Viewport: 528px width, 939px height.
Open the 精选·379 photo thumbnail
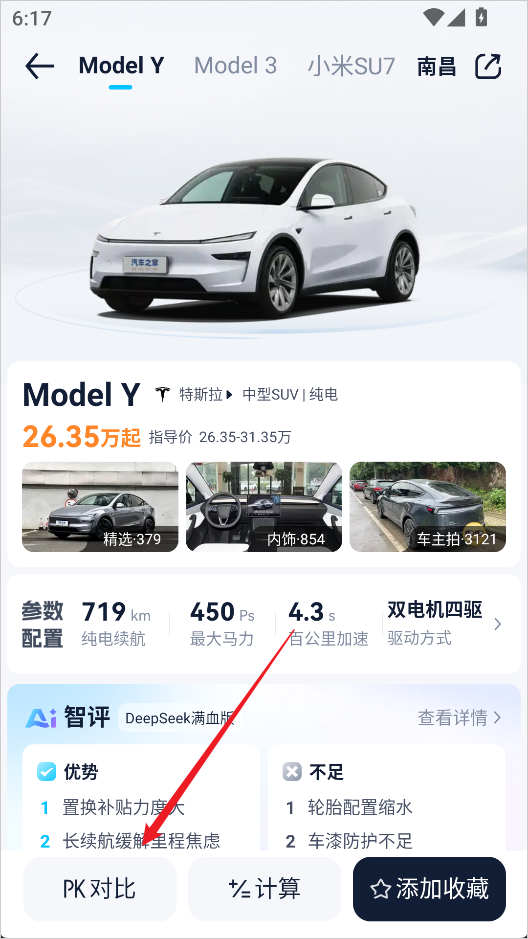(100, 507)
